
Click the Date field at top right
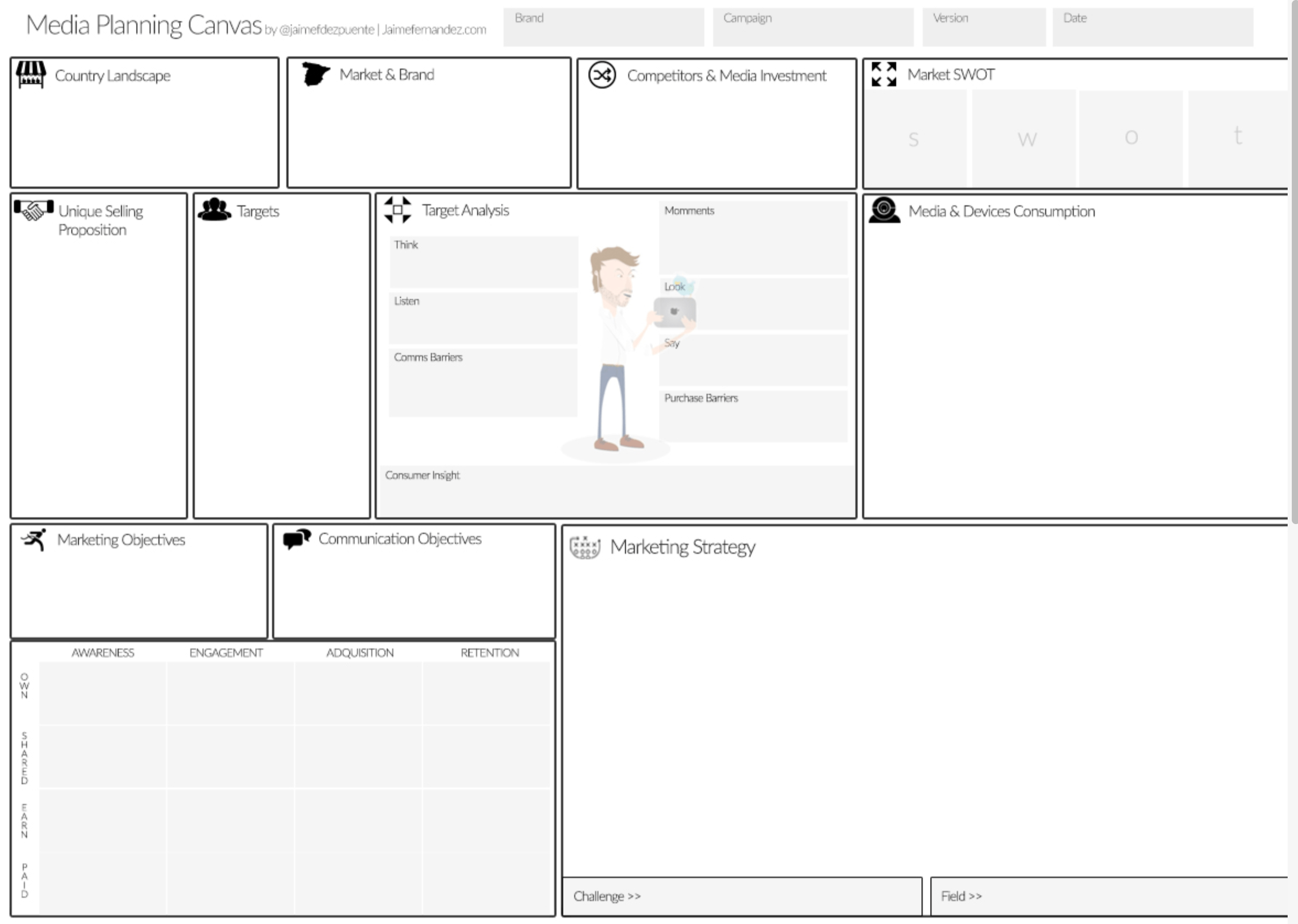[x=1153, y=27]
